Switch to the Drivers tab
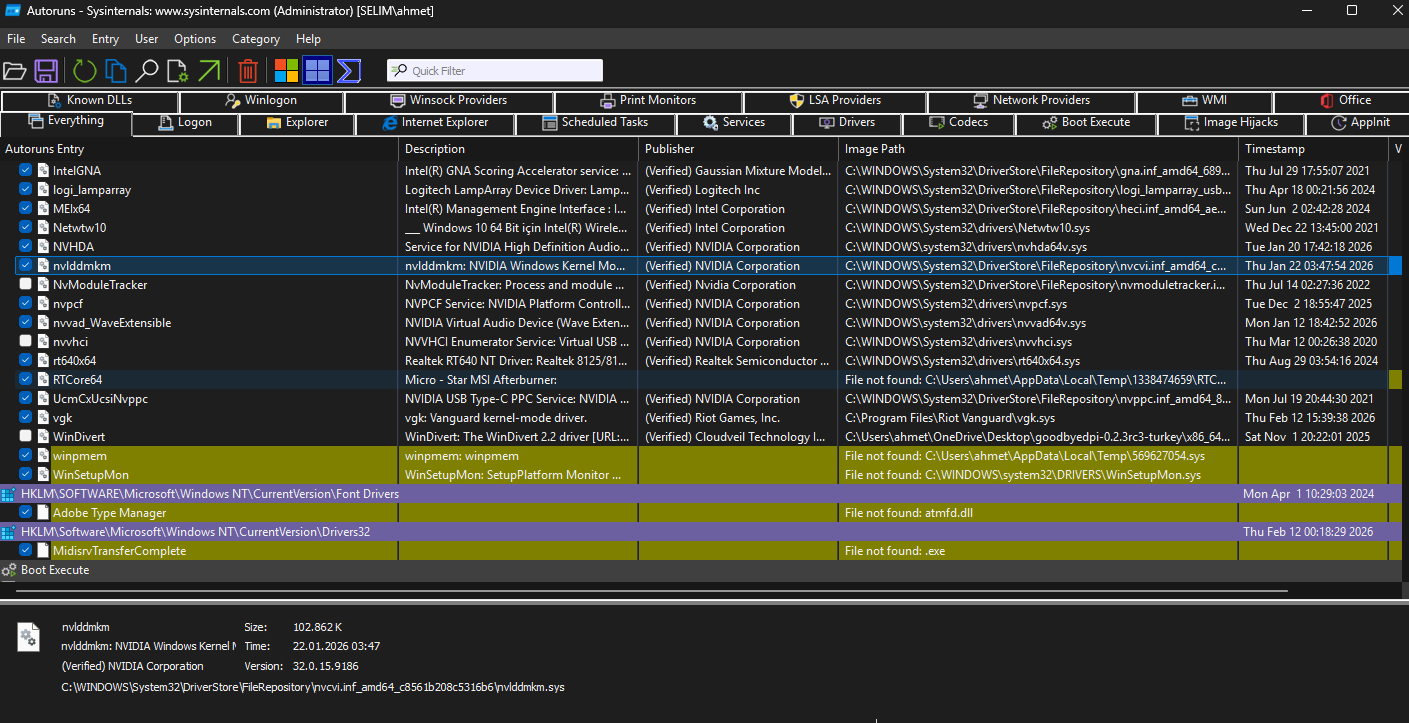The height and width of the screenshot is (723, 1409). coord(847,123)
